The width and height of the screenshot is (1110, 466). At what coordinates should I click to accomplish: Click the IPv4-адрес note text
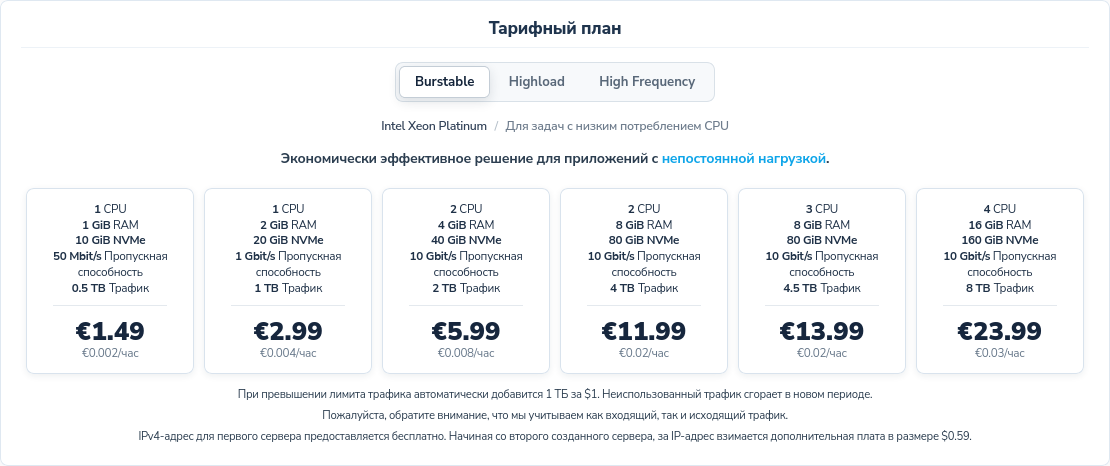[x=555, y=436]
